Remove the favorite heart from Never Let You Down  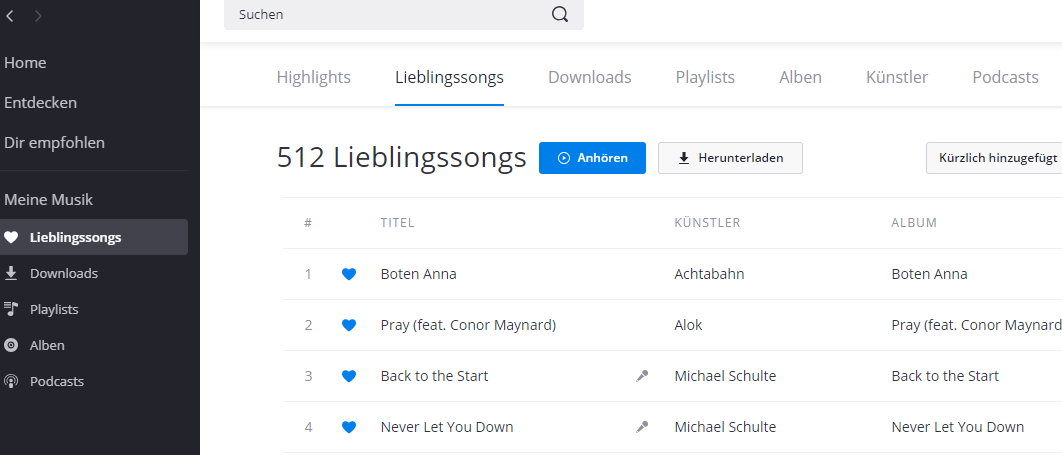point(349,427)
